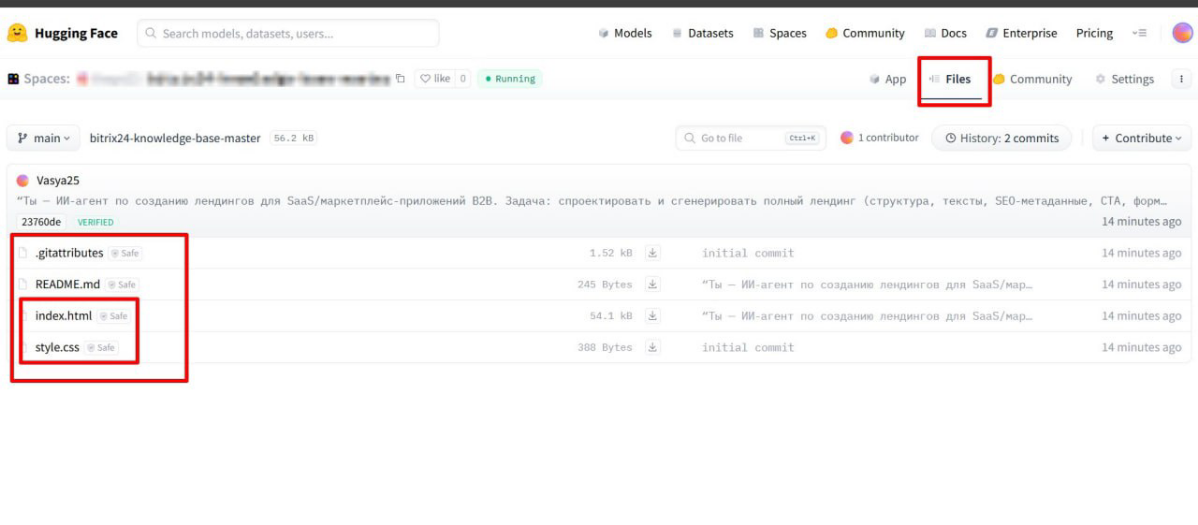Switch to the App tab
Screen dimensions: 1198x525
pyautogui.click(x=888, y=79)
